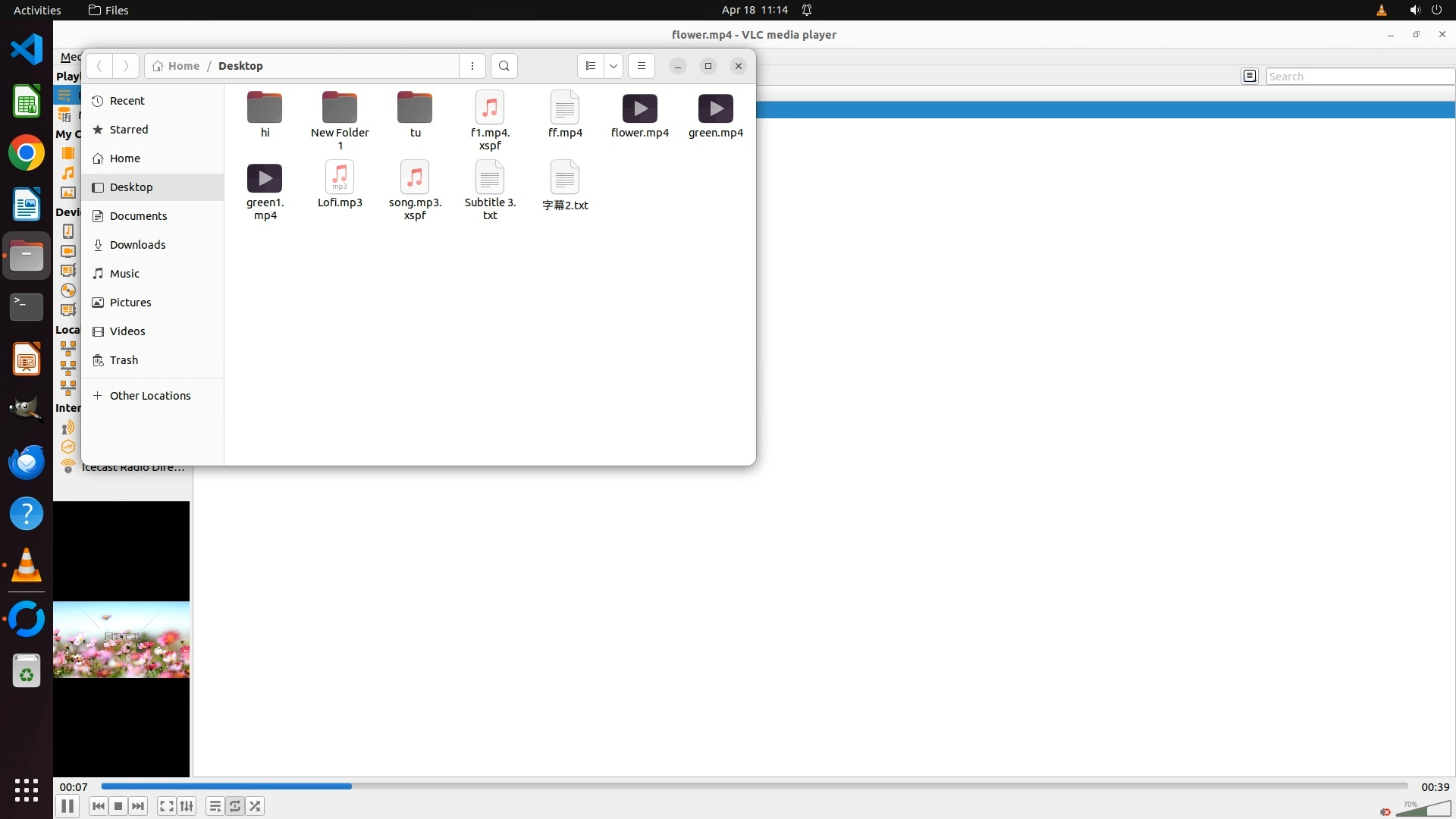Screen dimensions: 1456x819
Task: Open Downloads in Files sidebar
Action: point(137,245)
